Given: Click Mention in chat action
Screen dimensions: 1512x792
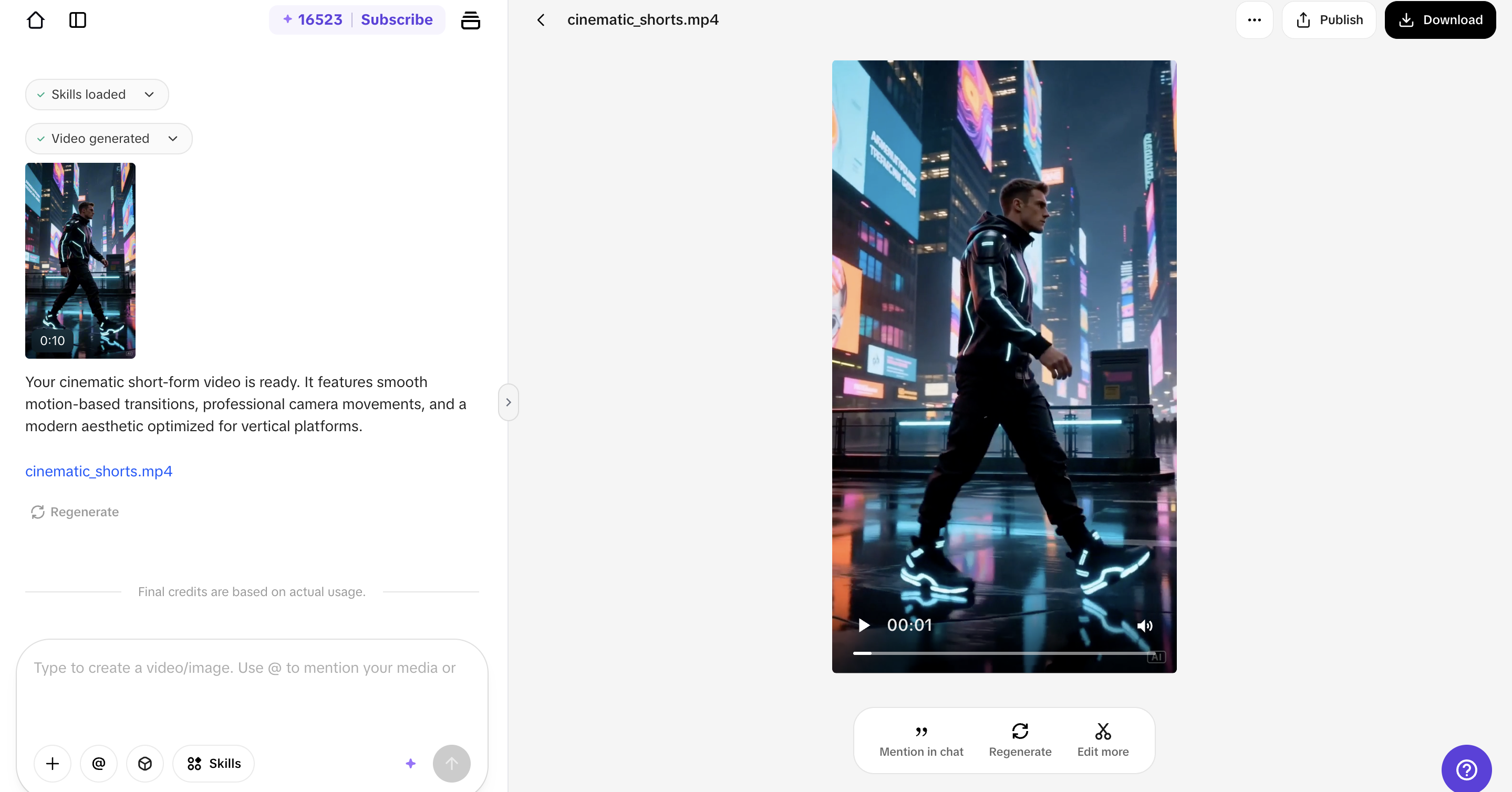Looking at the screenshot, I should 921,741.
